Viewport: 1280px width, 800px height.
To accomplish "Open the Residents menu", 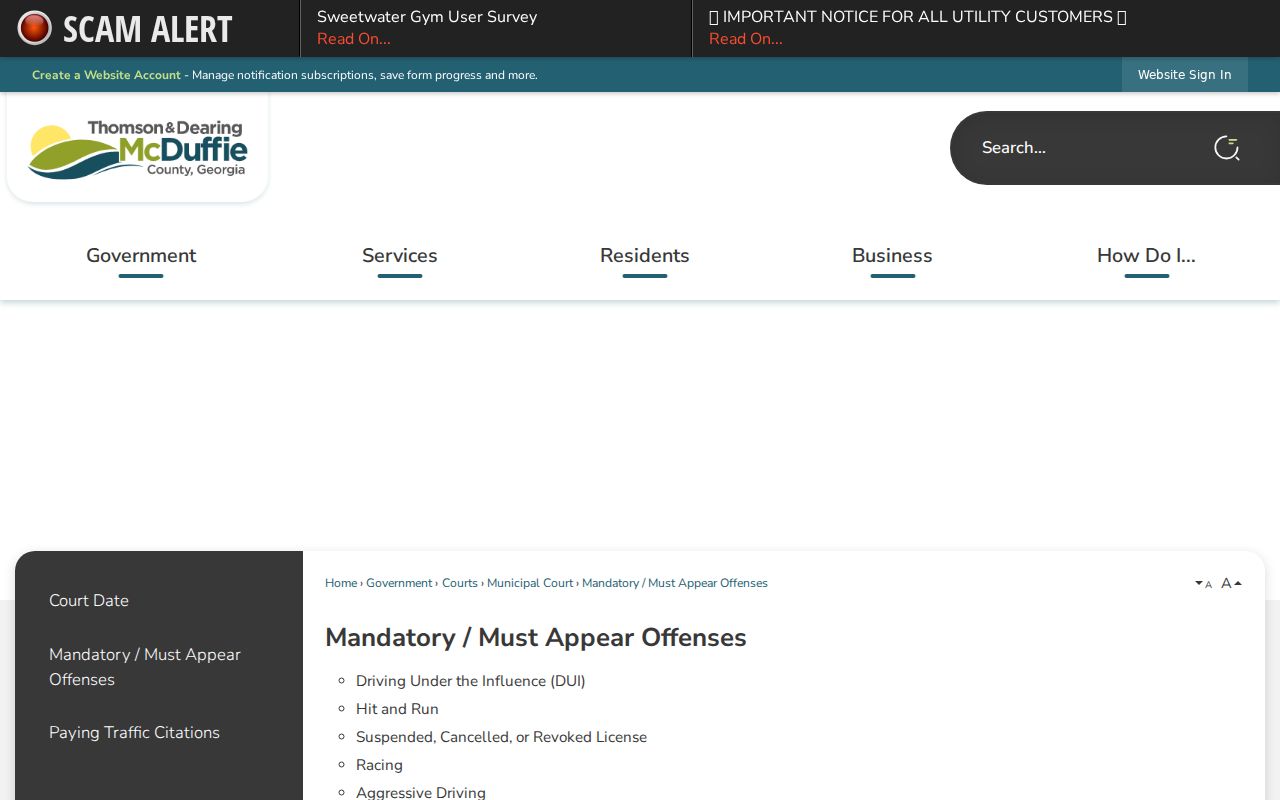I will 645,256.
